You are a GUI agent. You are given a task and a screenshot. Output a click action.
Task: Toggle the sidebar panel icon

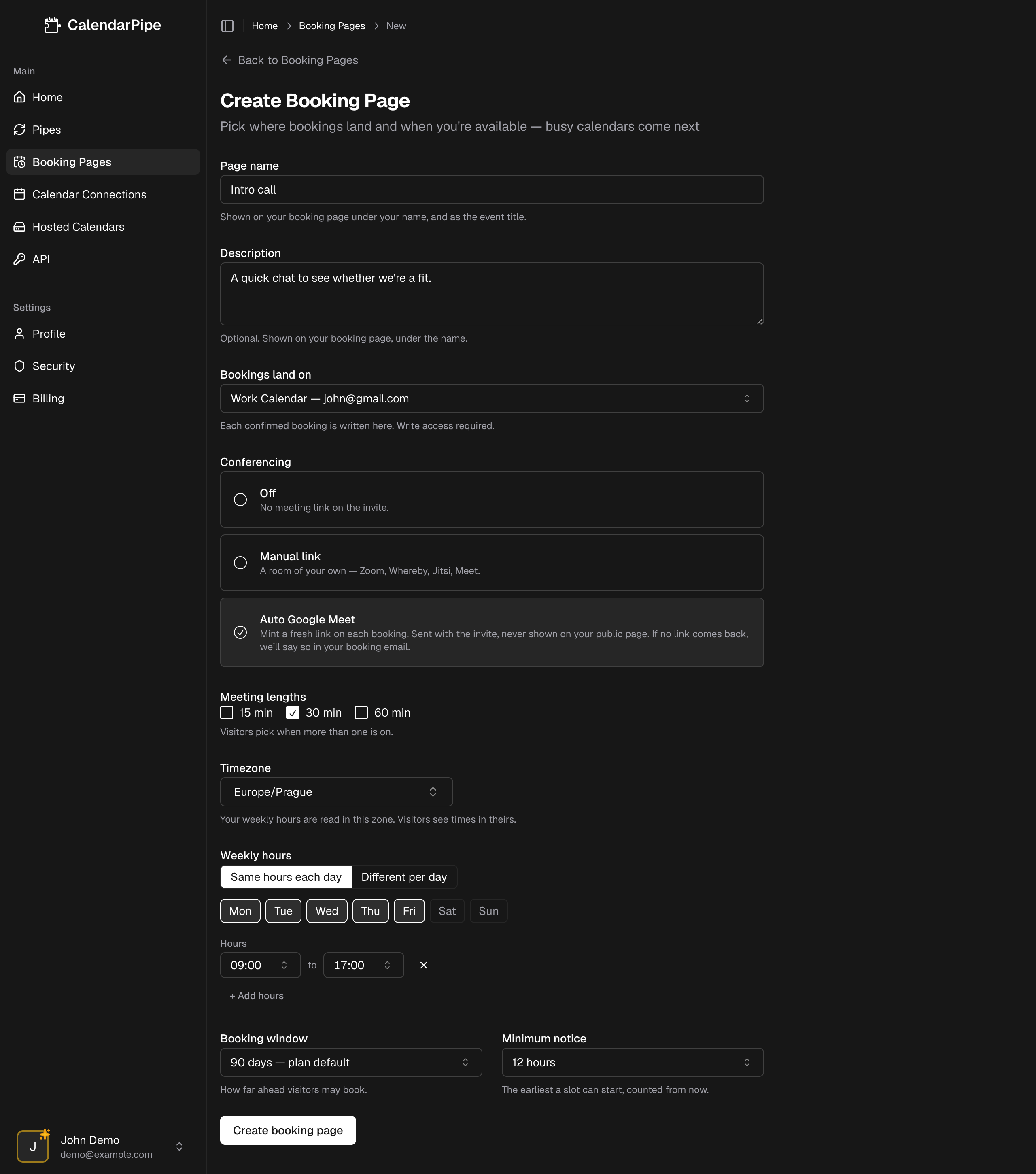(227, 26)
